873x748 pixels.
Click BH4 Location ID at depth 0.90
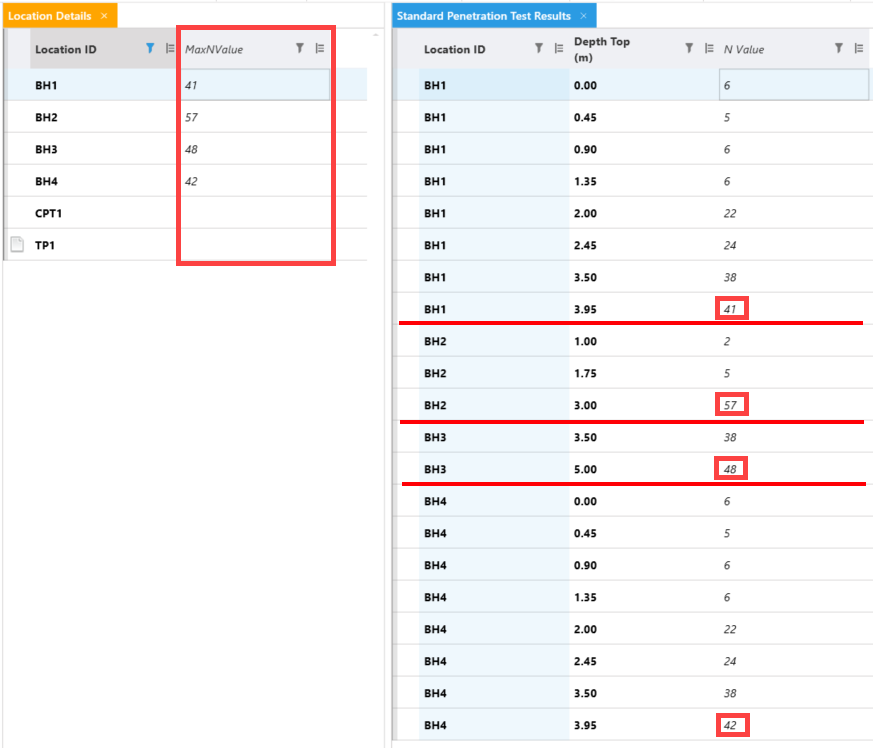click(x=494, y=565)
